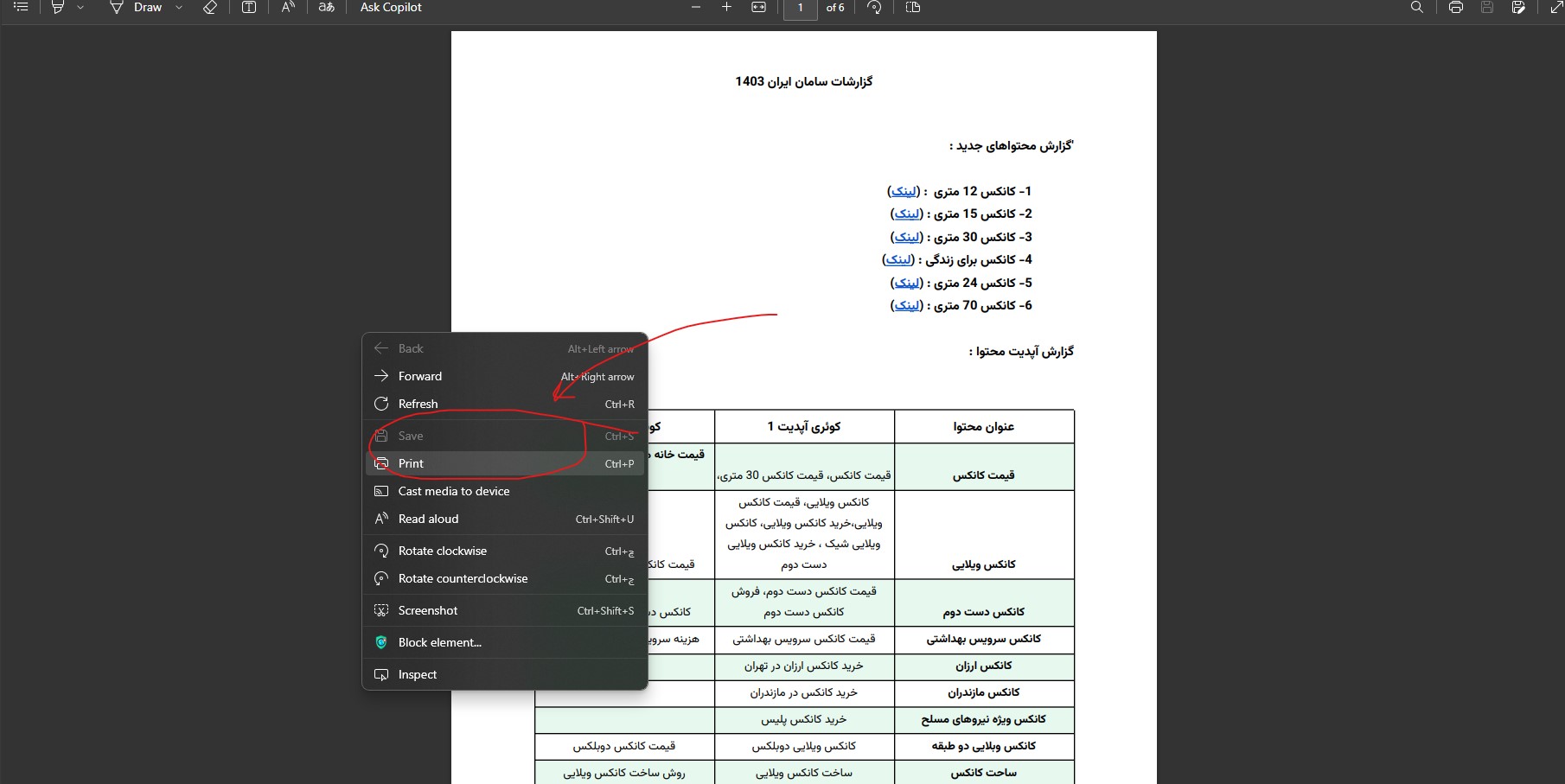Image resolution: width=1565 pixels, height=784 pixels.
Task: Select the Draw tool
Action: click(137, 7)
